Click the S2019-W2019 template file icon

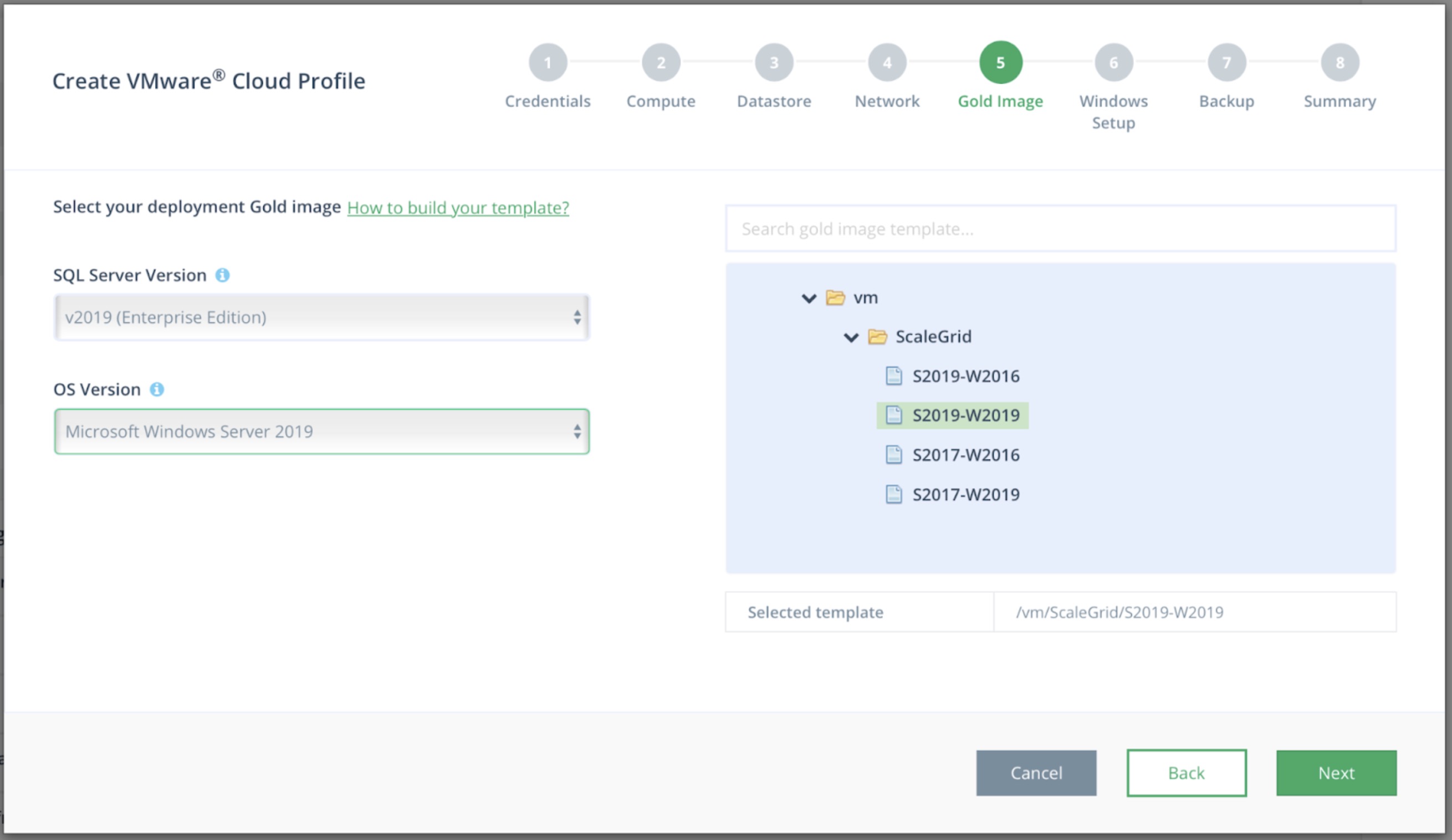click(894, 416)
